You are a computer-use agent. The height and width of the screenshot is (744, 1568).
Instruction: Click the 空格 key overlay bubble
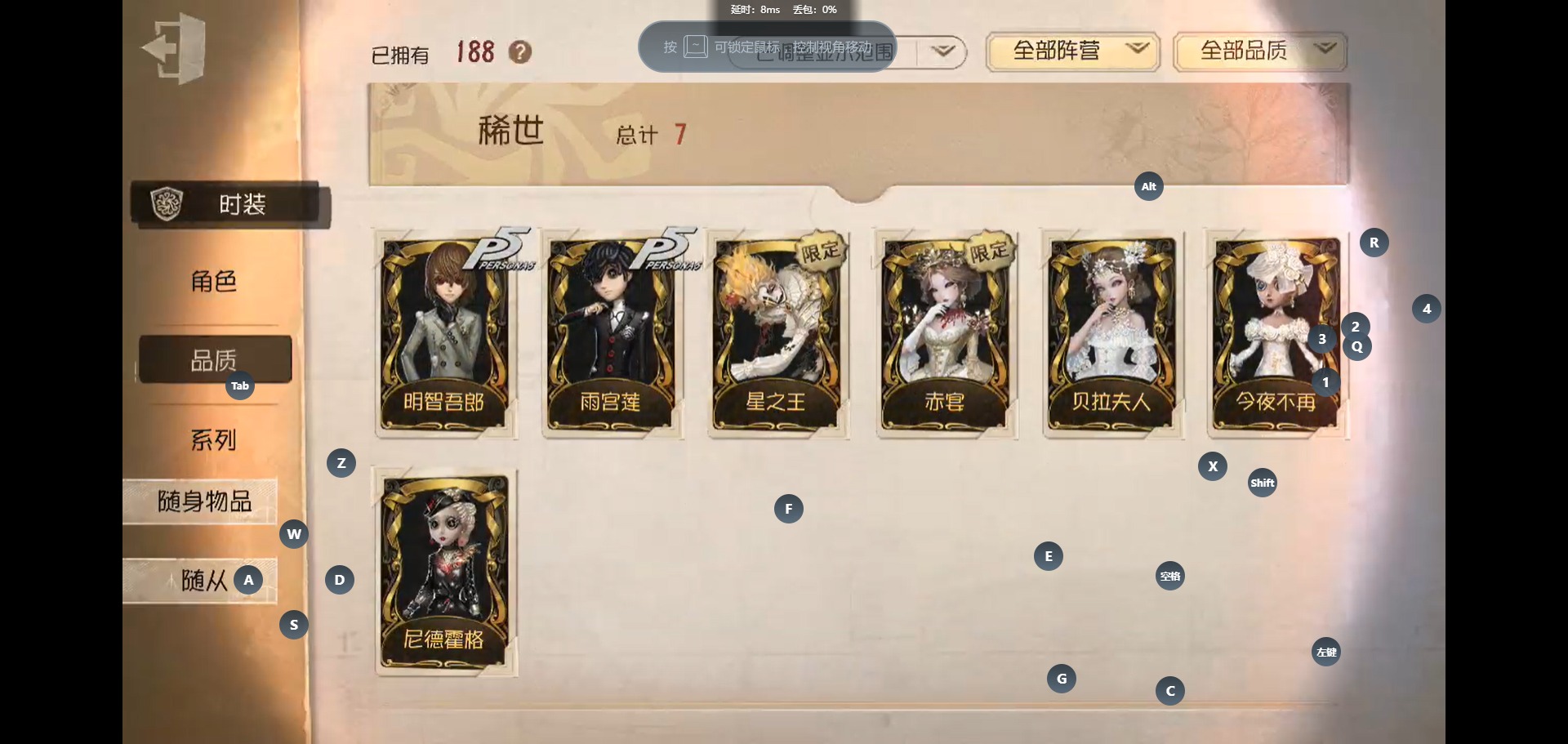click(x=1169, y=576)
